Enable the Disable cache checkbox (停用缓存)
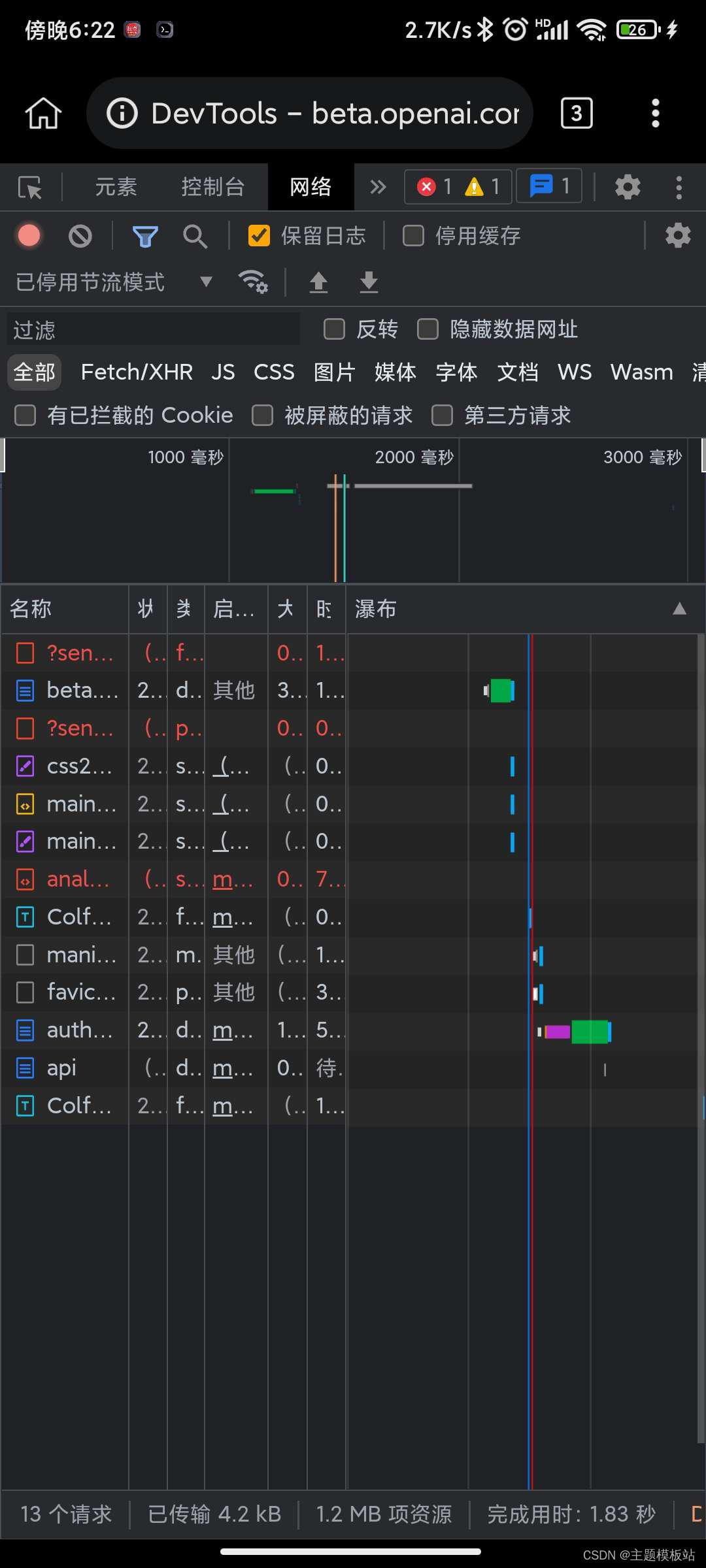The image size is (706, 1568). click(x=413, y=236)
